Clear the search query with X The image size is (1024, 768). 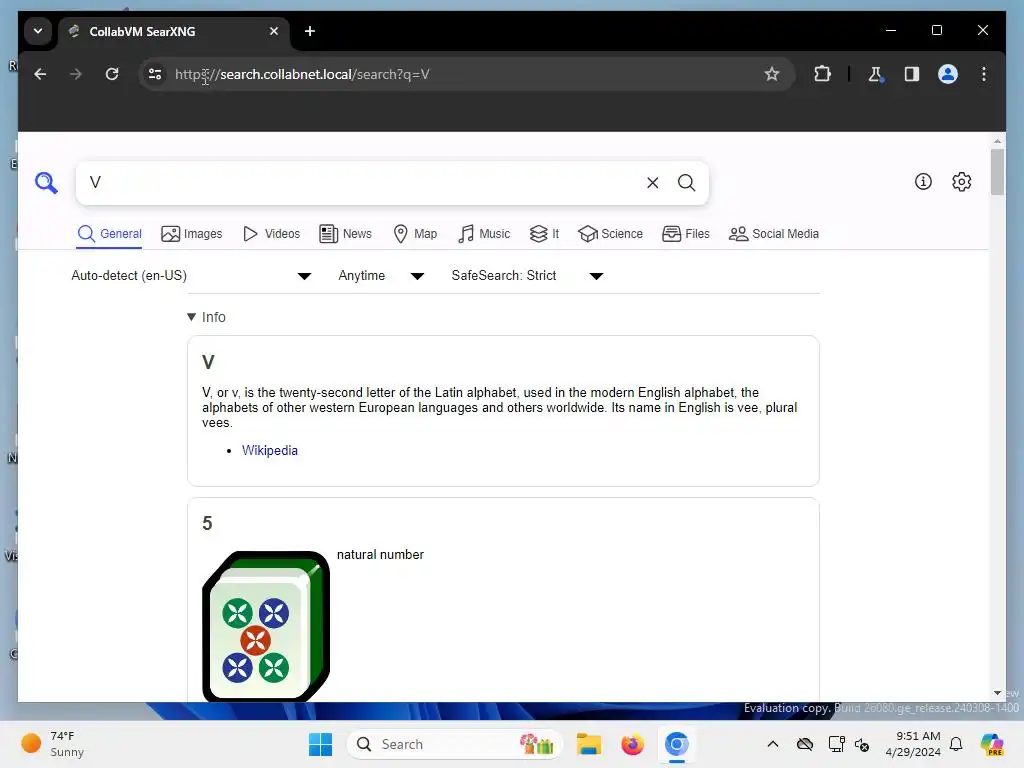(652, 183)
